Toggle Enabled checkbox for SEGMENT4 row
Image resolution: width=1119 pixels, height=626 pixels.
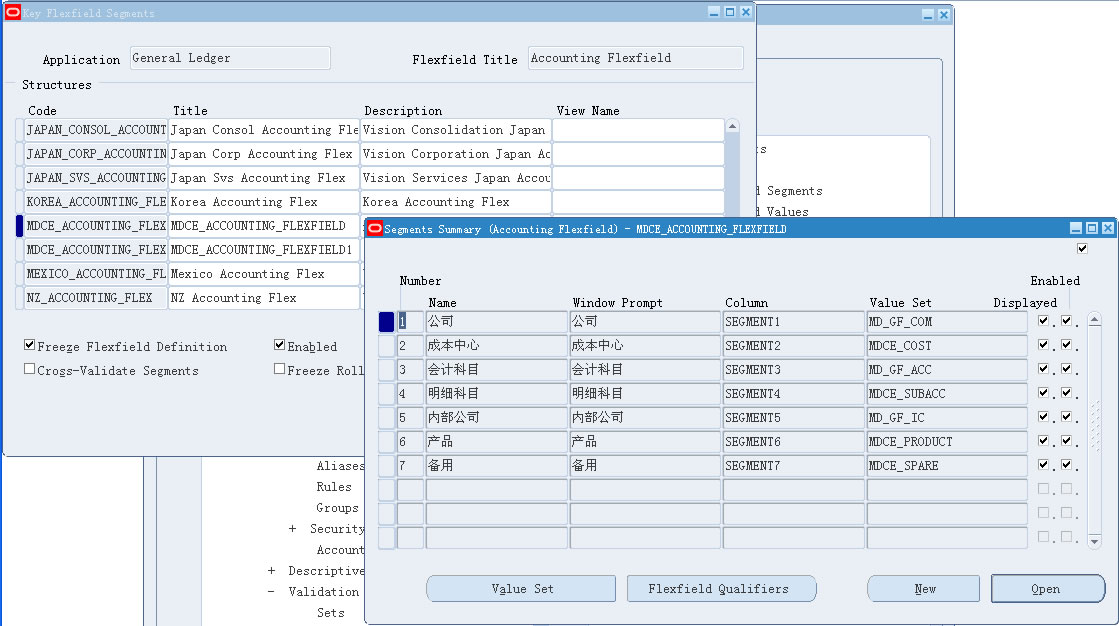pyautogui.click(x=1067, y=393)
